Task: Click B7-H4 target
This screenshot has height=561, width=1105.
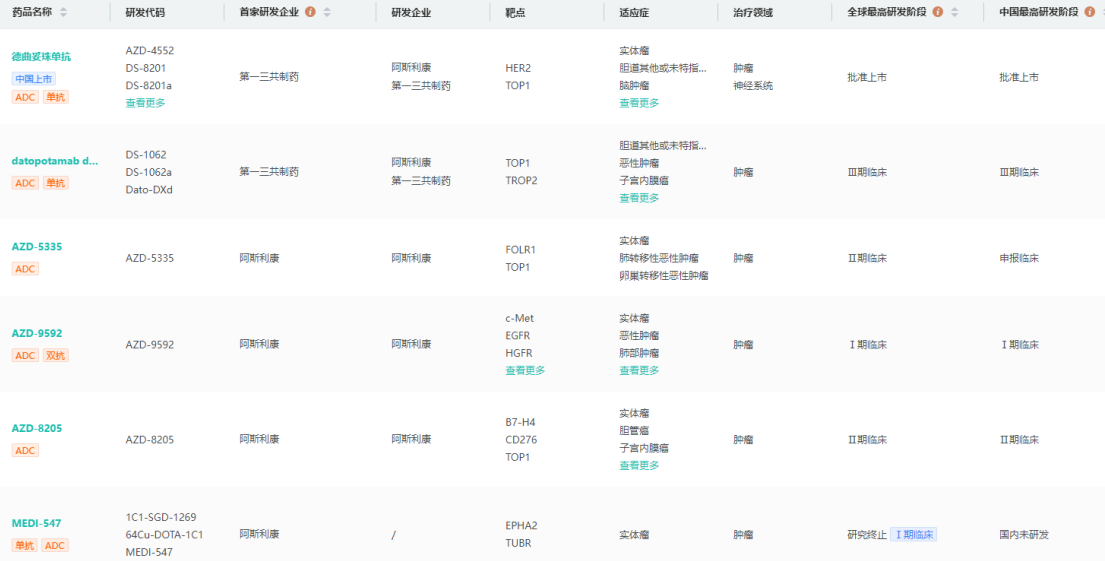Action: pos(520,422)
